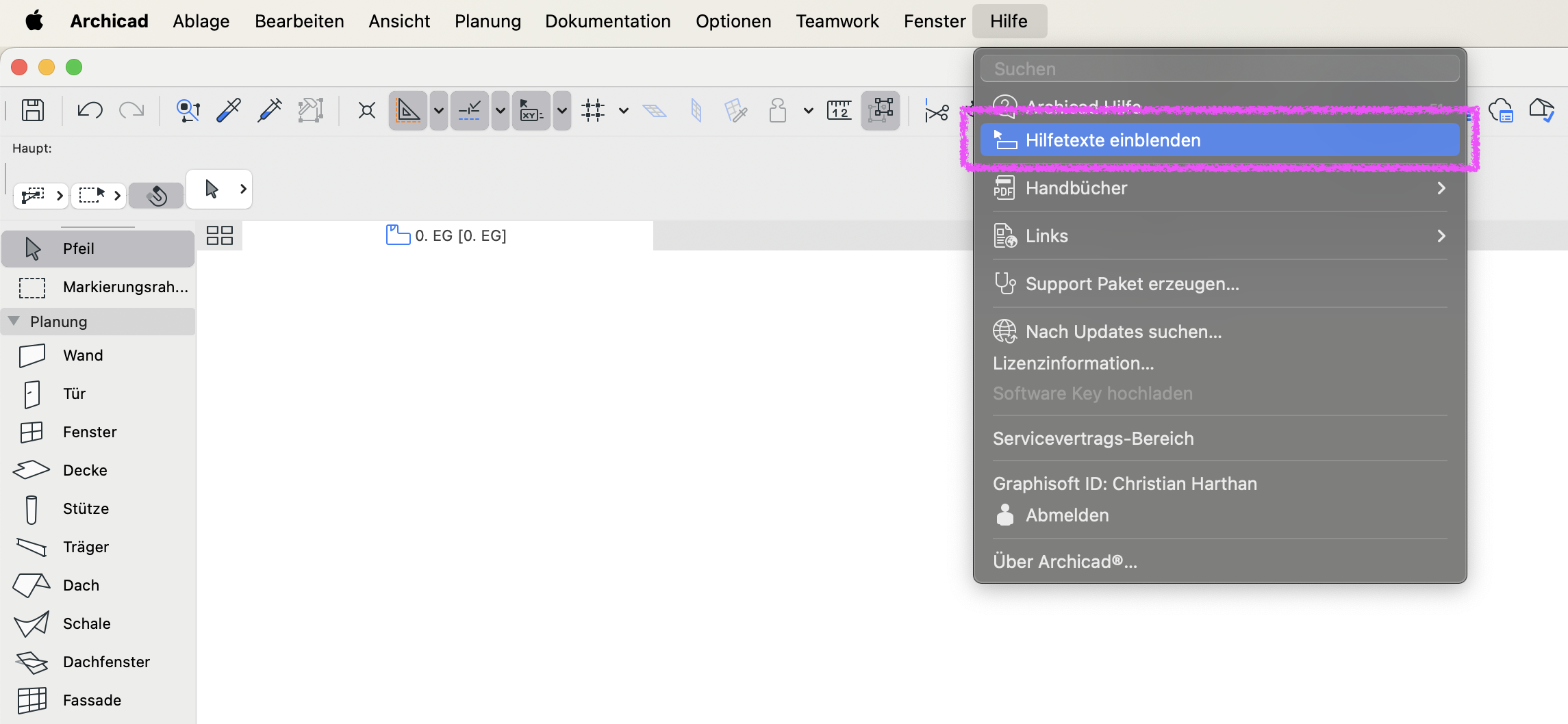Switch to the 0. EG [0. EG] tab
1568x724 pixels.
click(x=446, y=235)
